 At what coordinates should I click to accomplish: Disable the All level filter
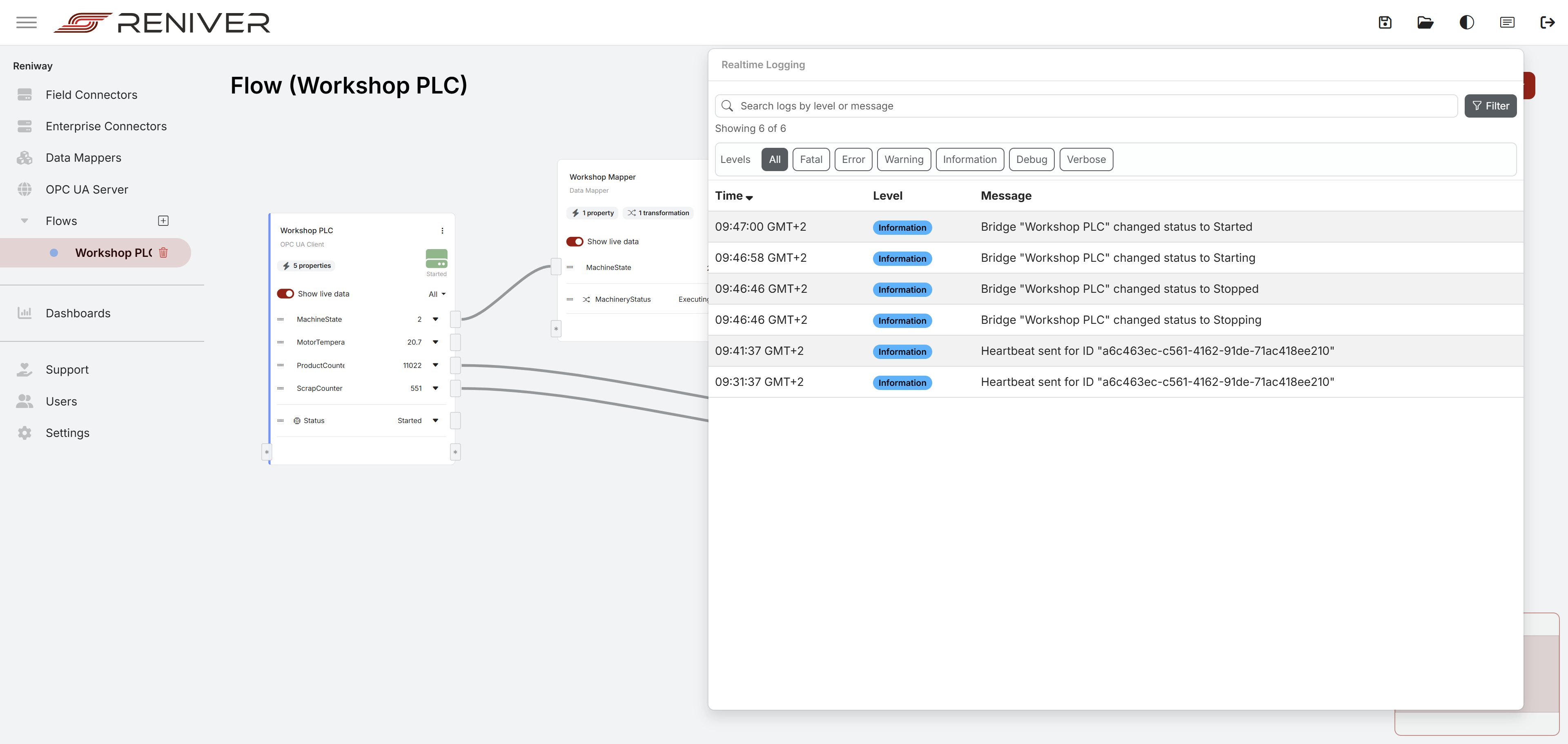pos(774,159)
